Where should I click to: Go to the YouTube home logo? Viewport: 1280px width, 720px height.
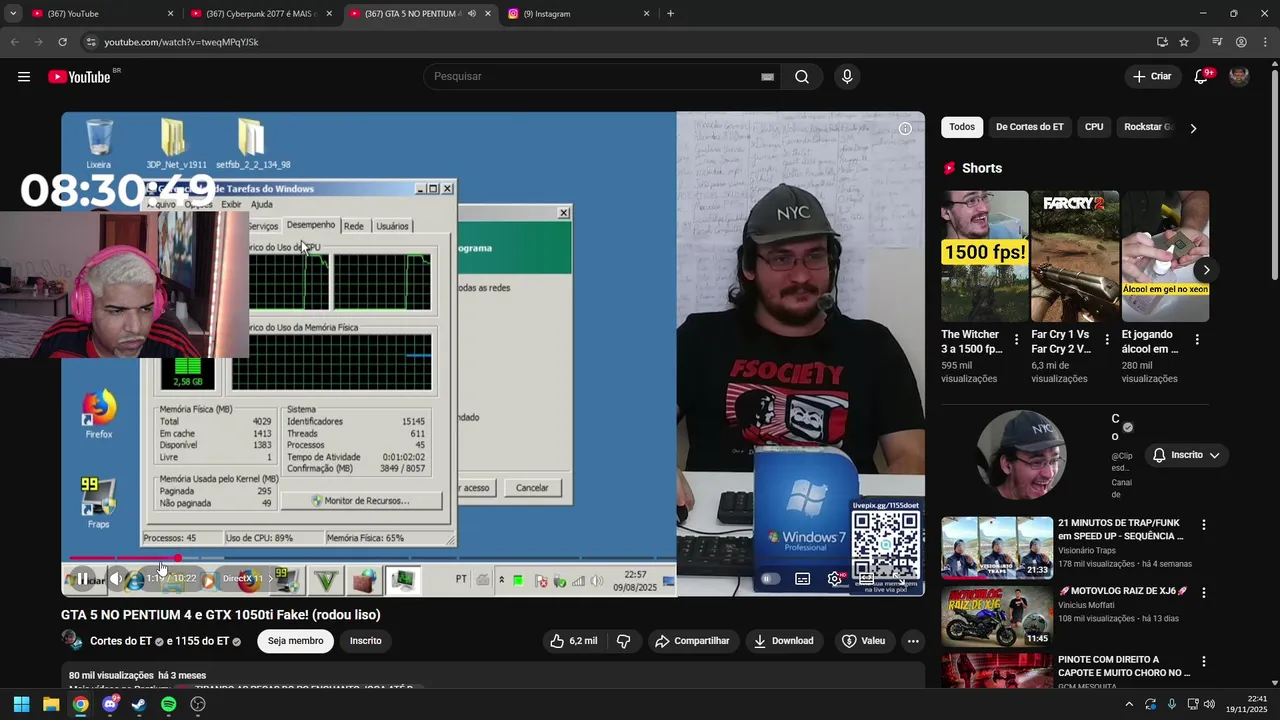pos(80,77)
